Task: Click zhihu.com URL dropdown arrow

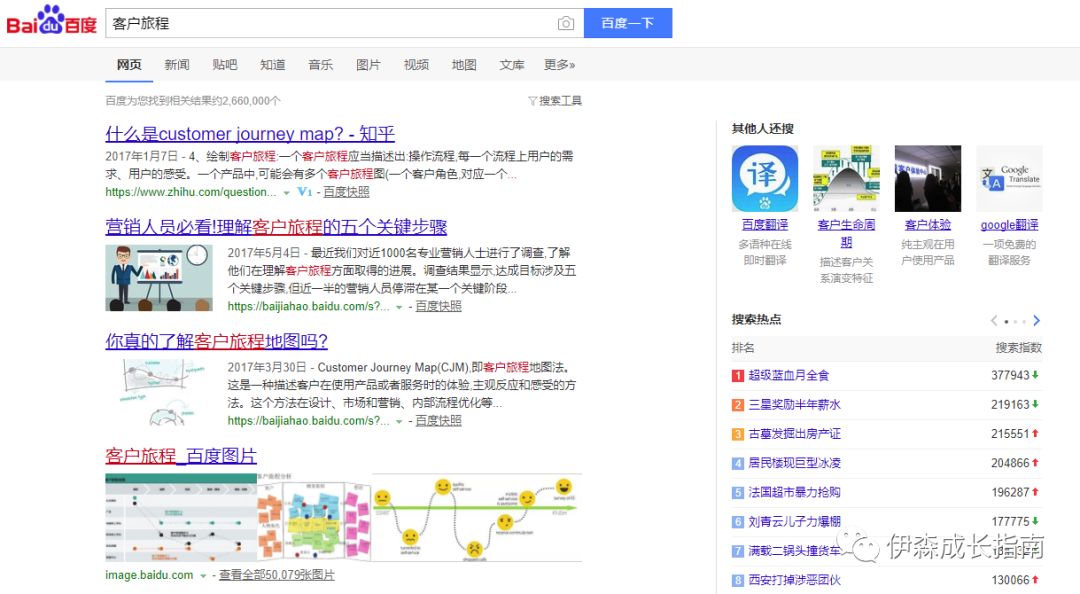Action: 287,193
